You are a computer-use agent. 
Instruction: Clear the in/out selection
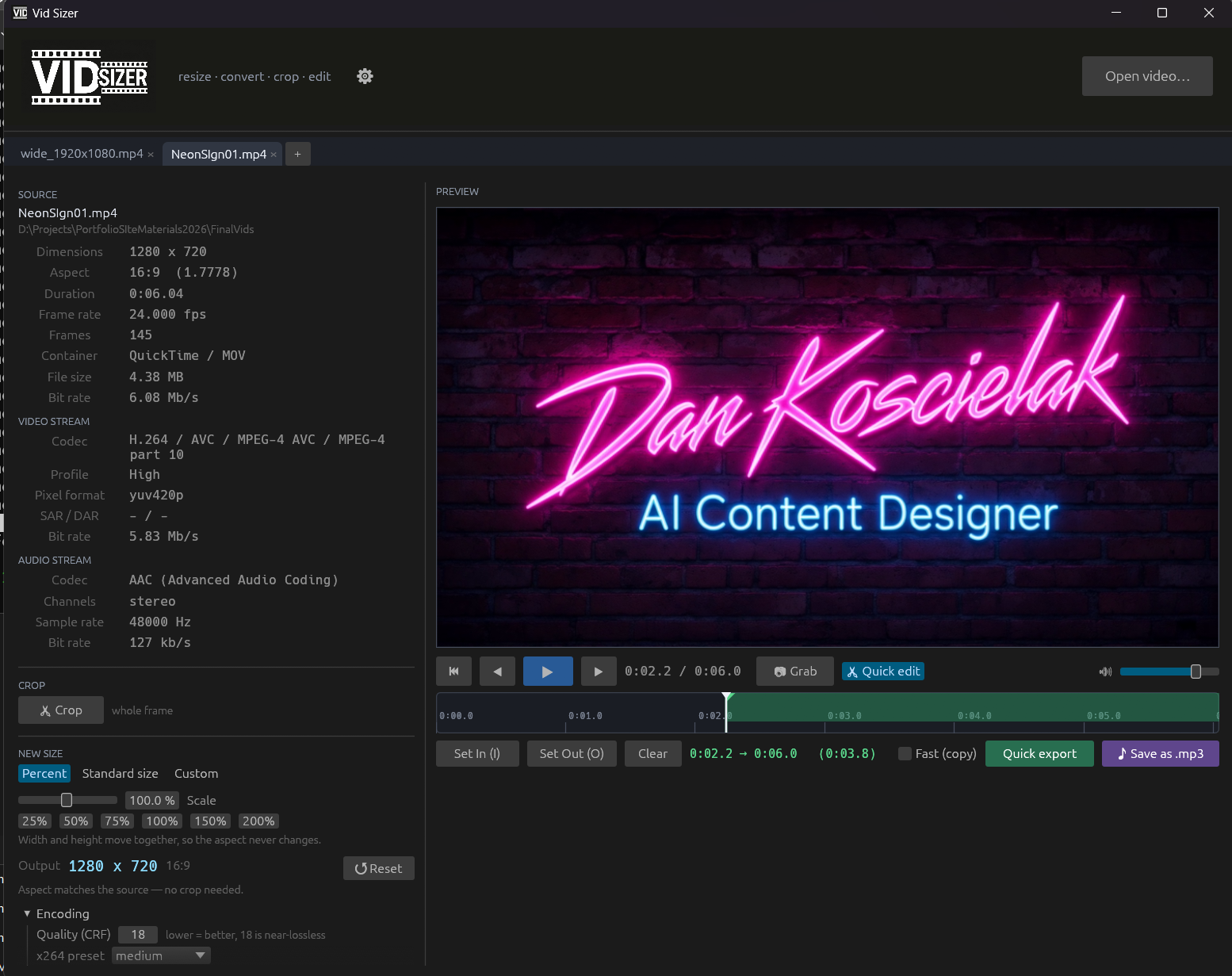click(x=653, y=754)
